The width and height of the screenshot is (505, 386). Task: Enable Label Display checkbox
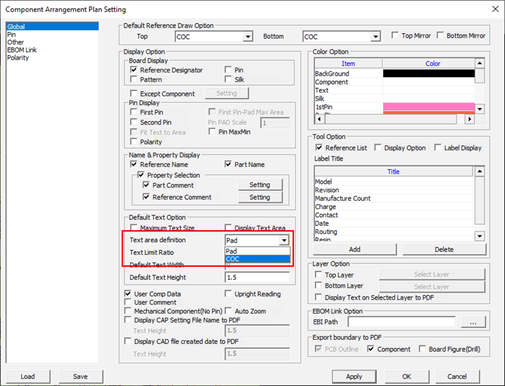pyautogui.click(x=438, y=147)
